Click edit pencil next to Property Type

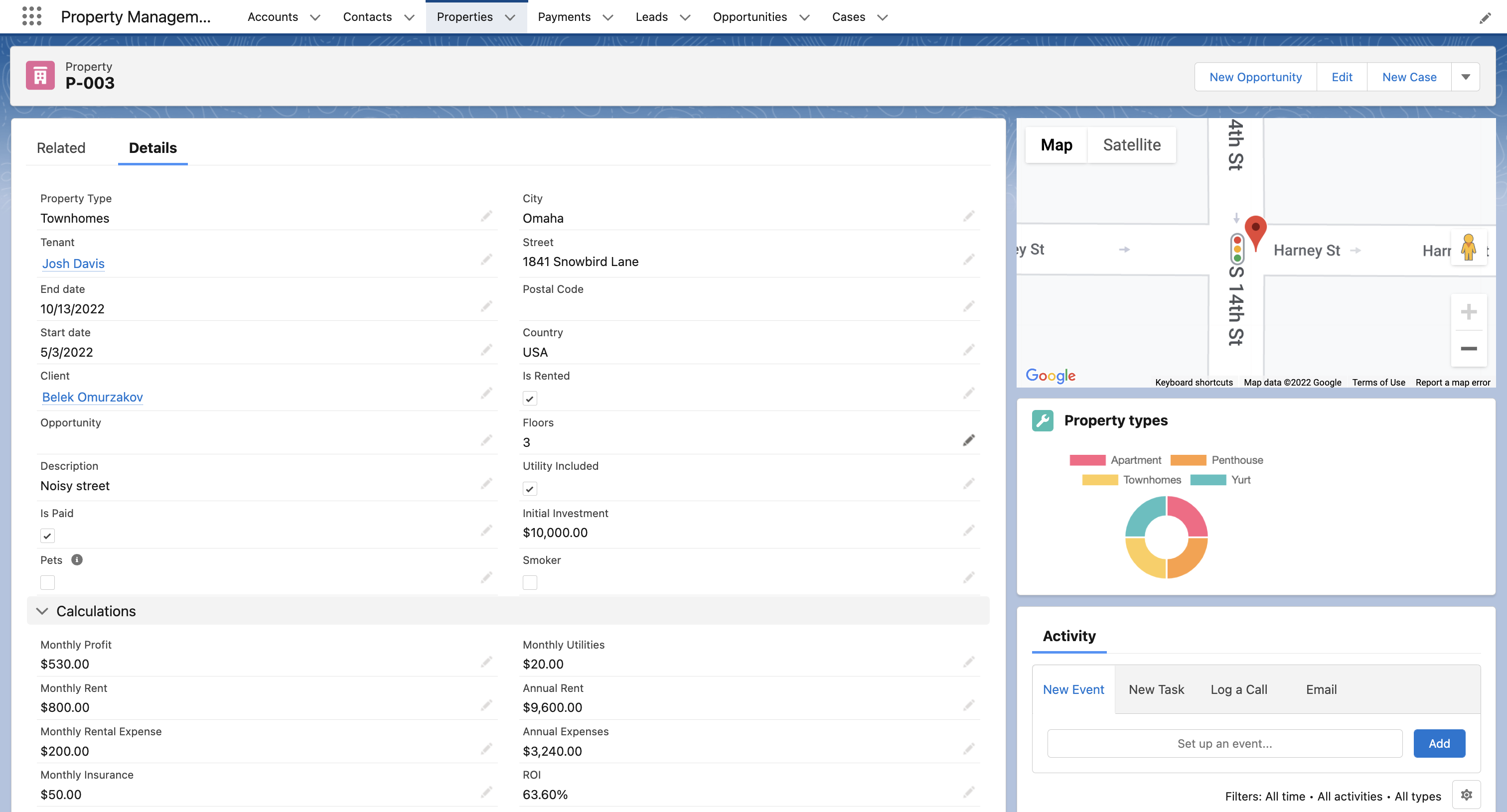coord(486,216)
